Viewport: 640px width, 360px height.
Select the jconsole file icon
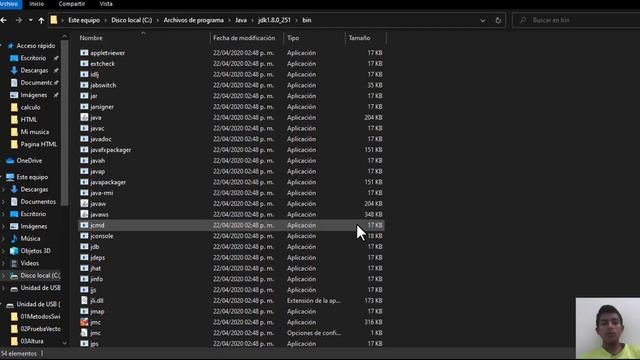(x=84, y=236)
